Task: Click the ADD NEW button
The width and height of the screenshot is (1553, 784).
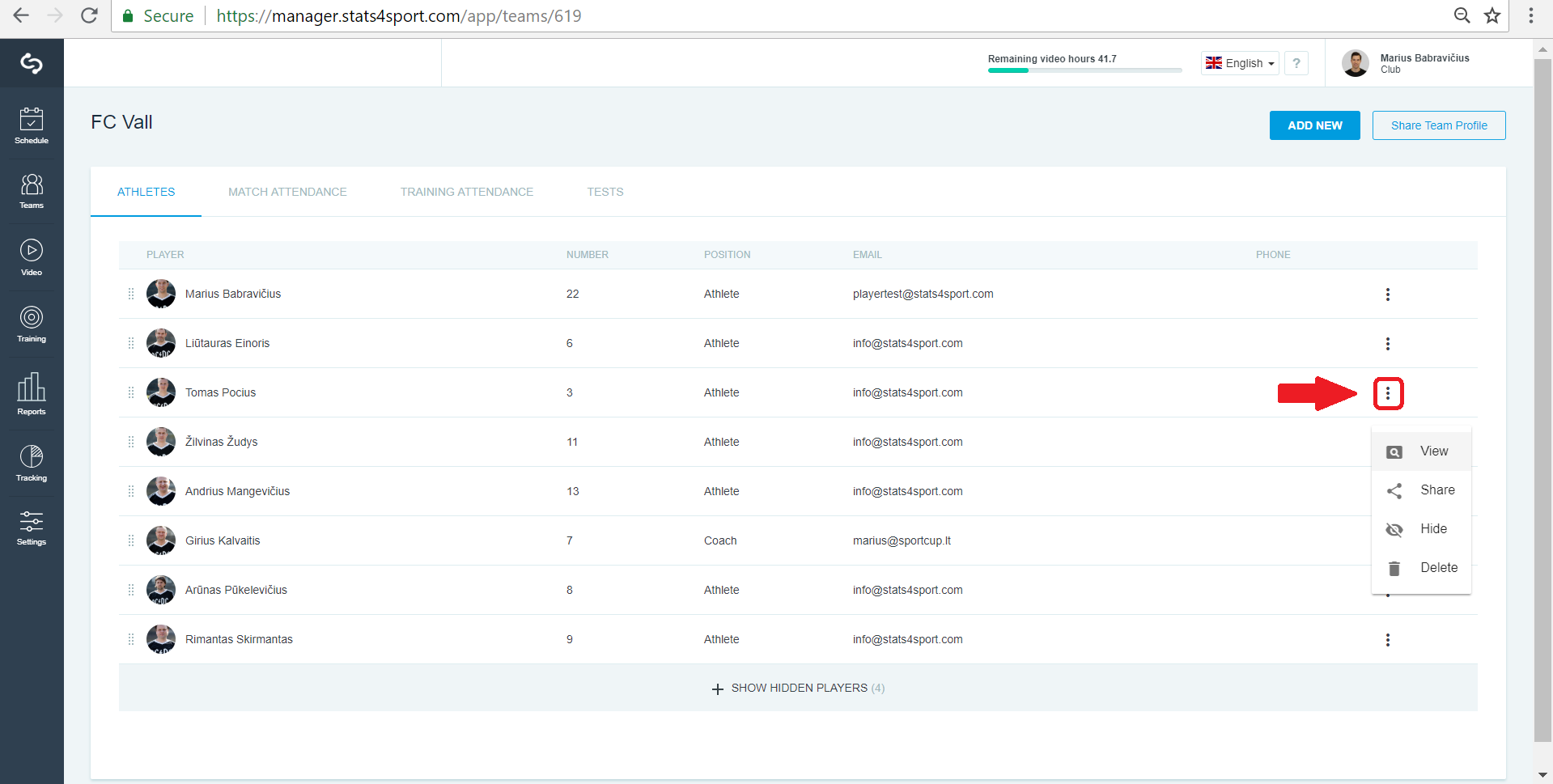Action: (1314, 125)
